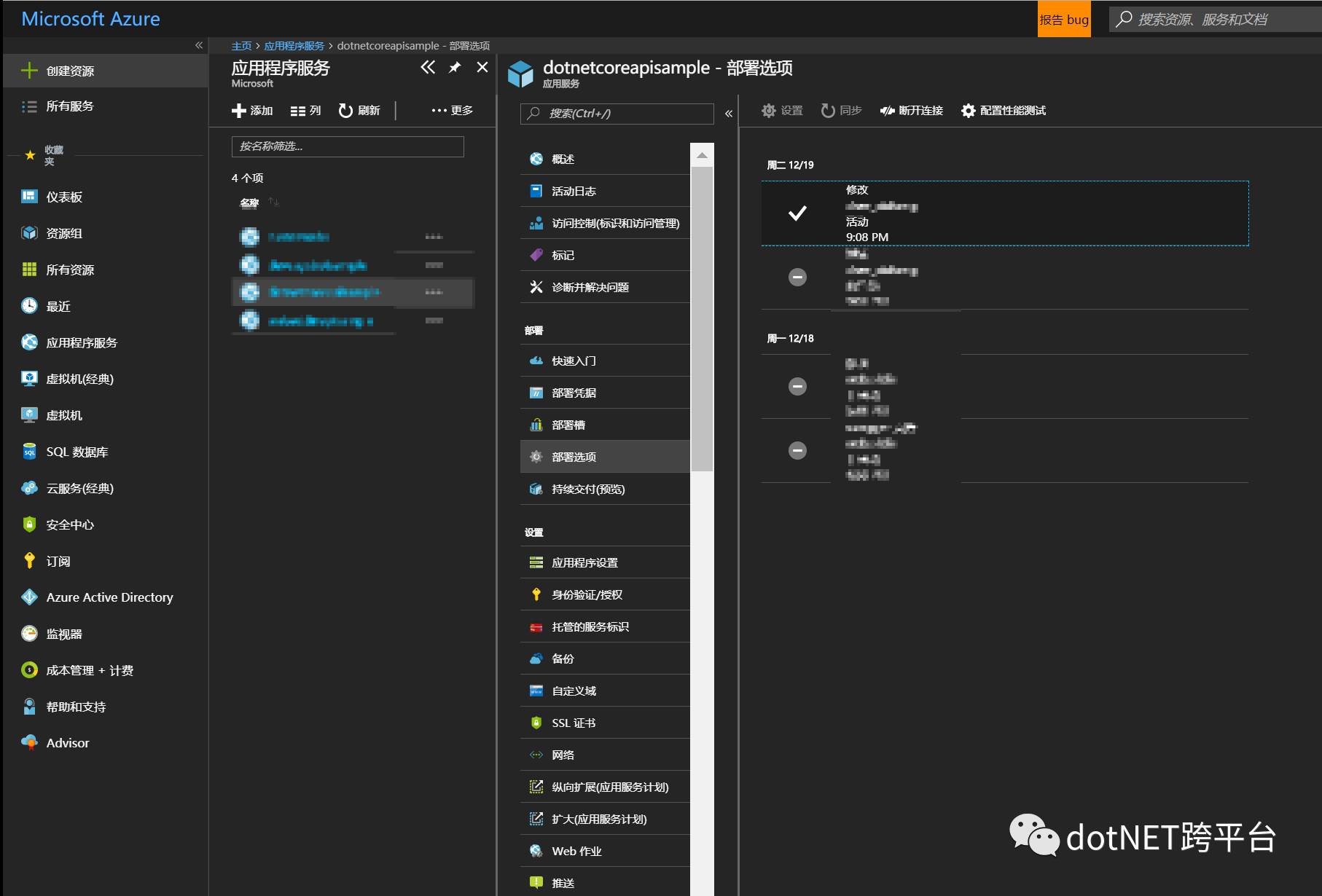This screenshot has height=896, width=1322.
Task: Open 访问控制(标识和访问管理)
Action: point(605,223)
